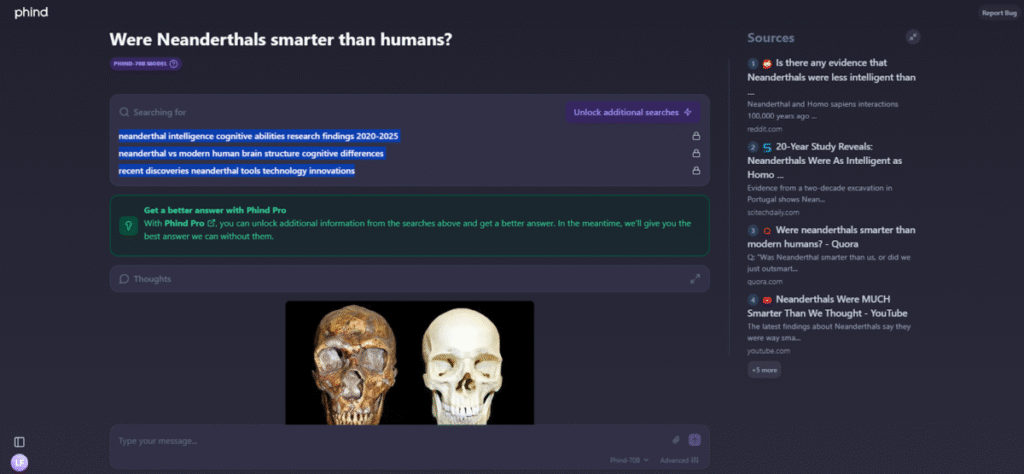The image size is (1024, 474).
Task: Collapse the Sources panel
Action: pyautogui.click(x=912, y=37)
